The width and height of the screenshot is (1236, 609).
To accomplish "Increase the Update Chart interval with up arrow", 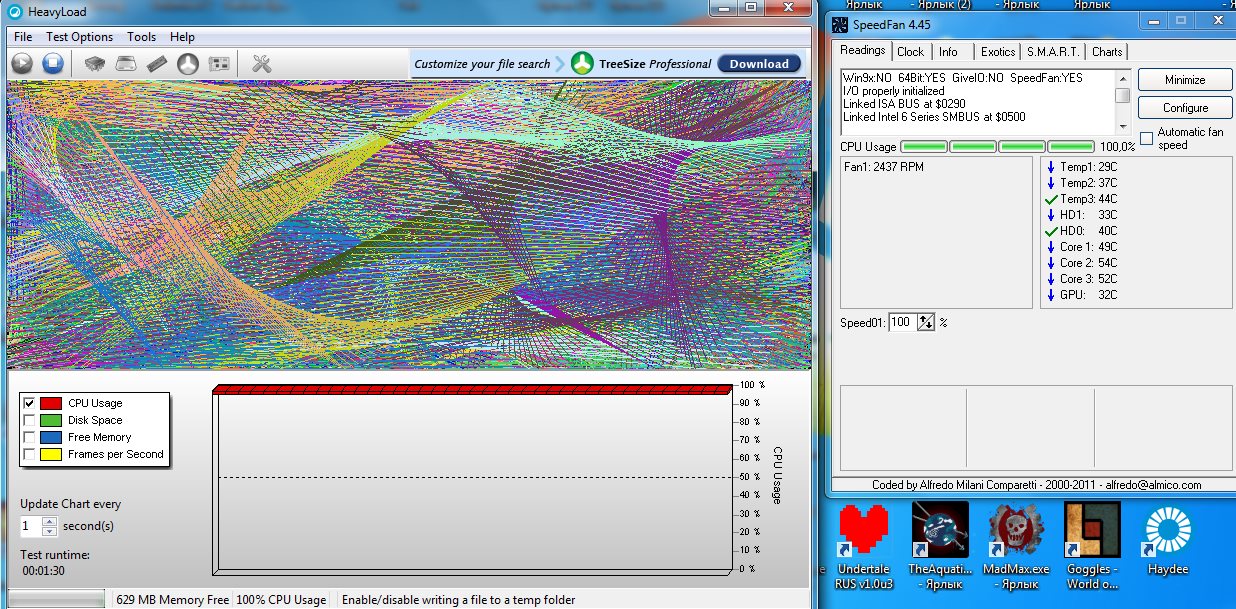I will pyautogui.click(x=49, y=521).
